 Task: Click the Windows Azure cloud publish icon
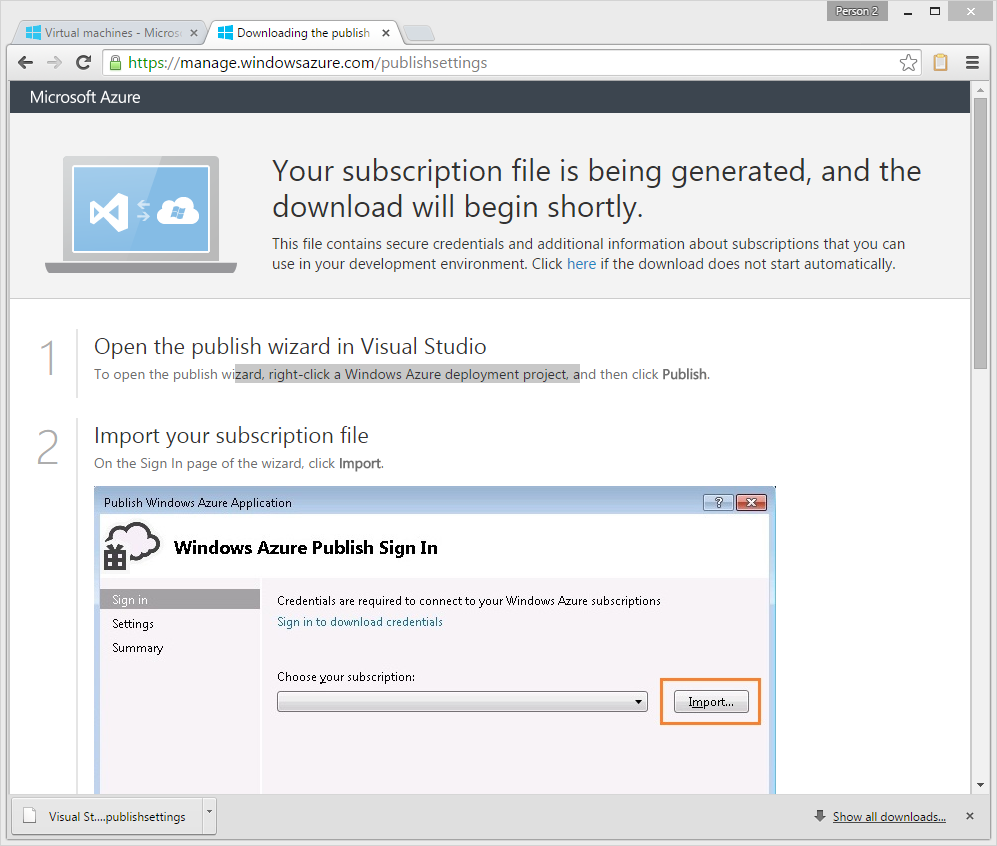pos(131,546)
